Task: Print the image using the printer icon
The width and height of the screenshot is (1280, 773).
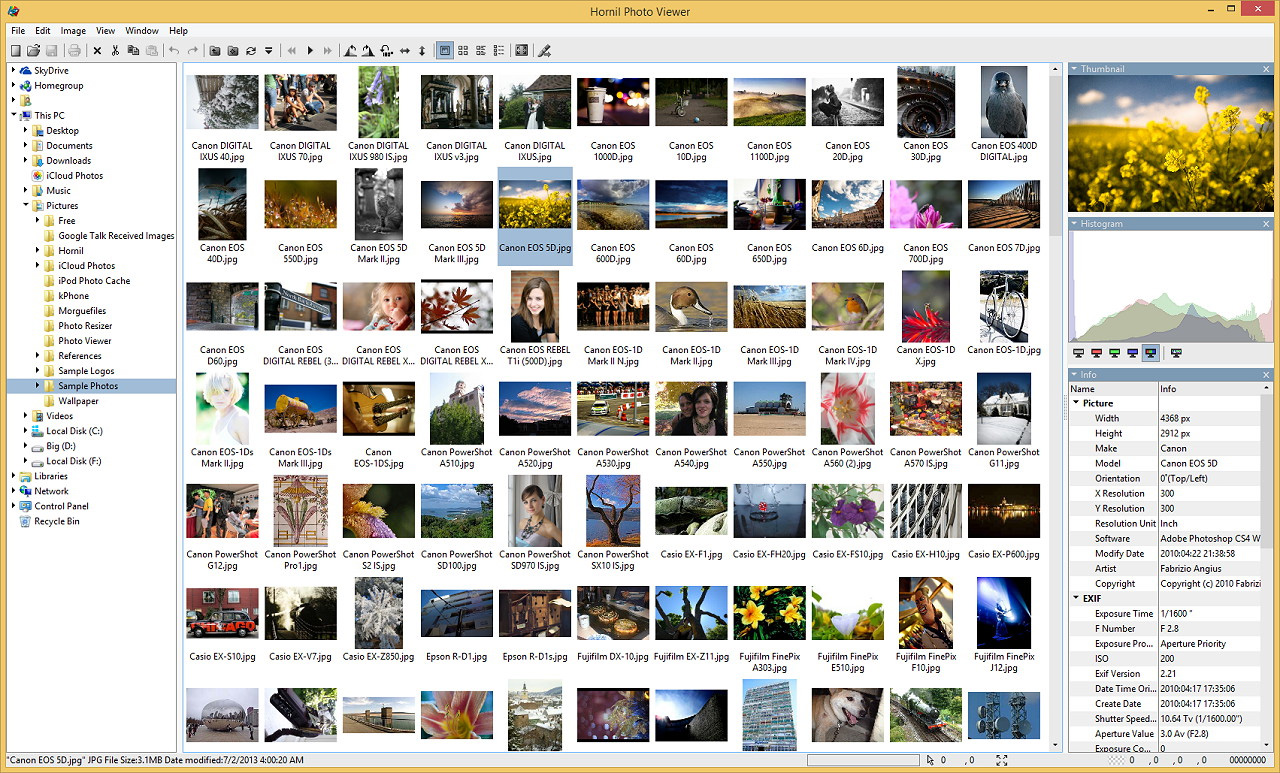Action: [74, 50]
